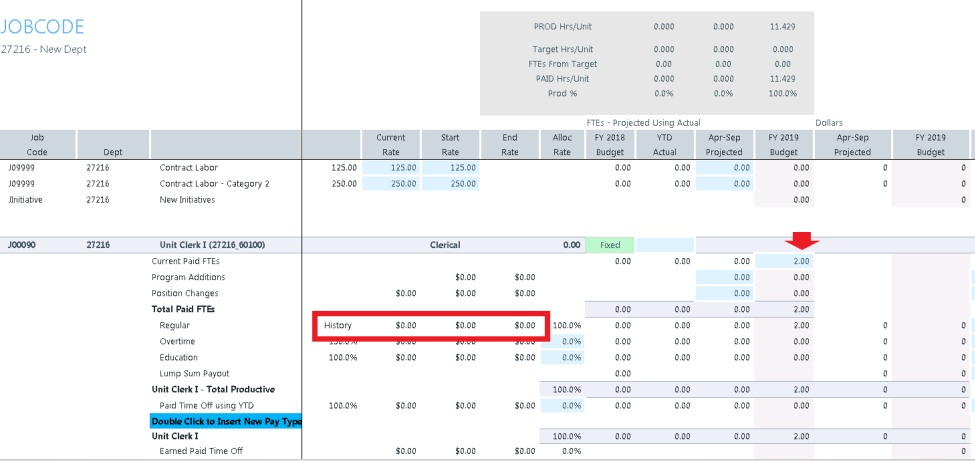Image resolution: width=975 pixels, height=461 pixels.
Task: Click the Job Code column header
Action: (37, 144)
